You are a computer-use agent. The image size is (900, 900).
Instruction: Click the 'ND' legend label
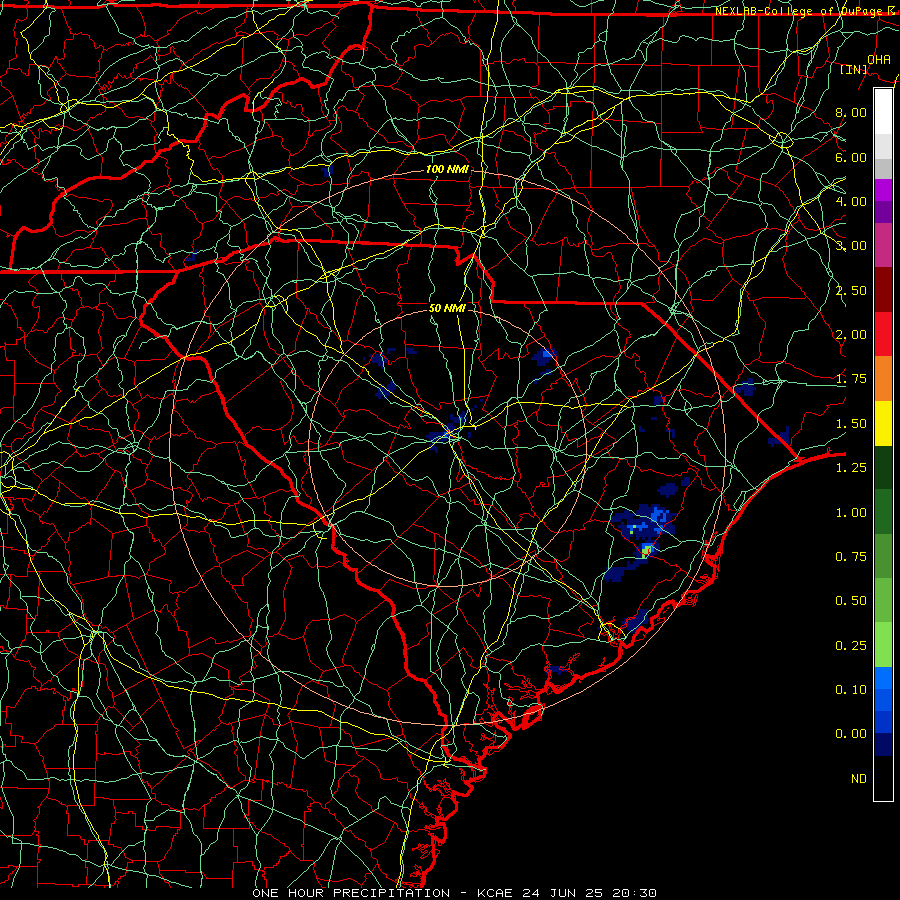(859, 779)
